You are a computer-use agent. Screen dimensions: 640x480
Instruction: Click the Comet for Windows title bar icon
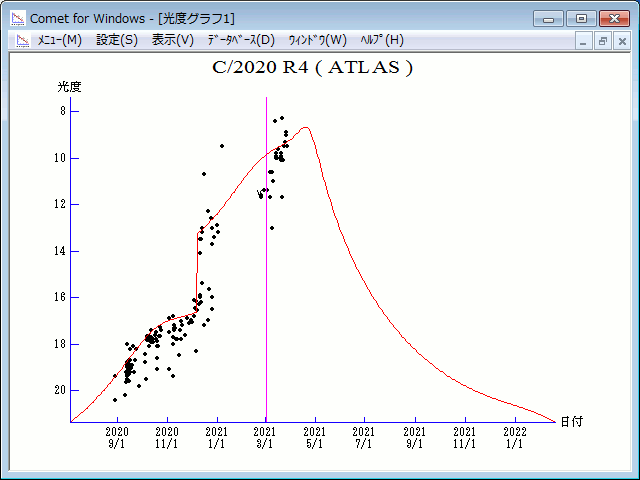pyautogui.click(x=18, y=18)
